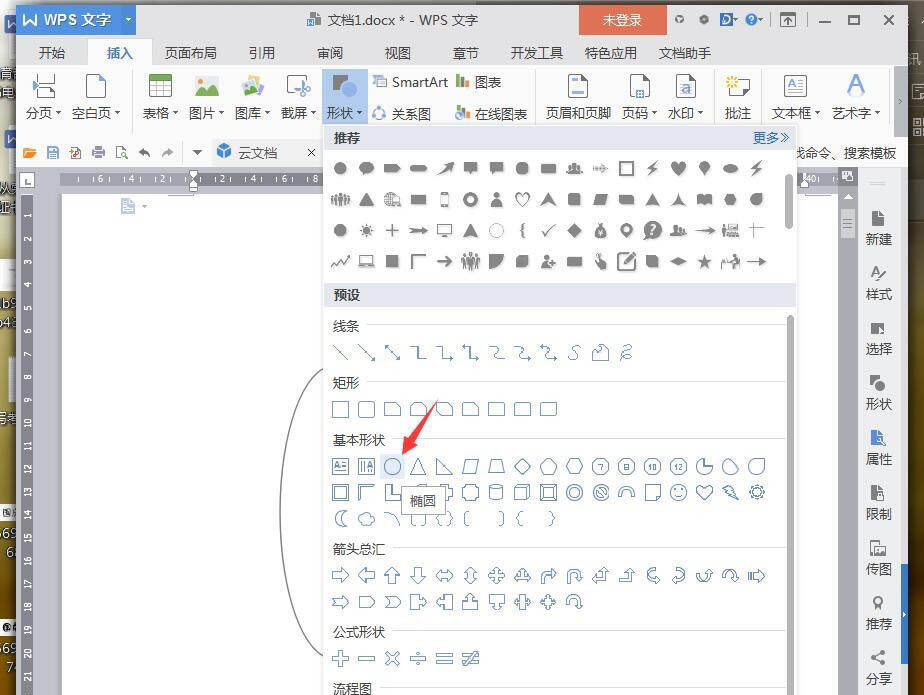Click the ruler tab selector corner box
The width and height of the screenshot is (924, 695).
click(x=28, y=180)
